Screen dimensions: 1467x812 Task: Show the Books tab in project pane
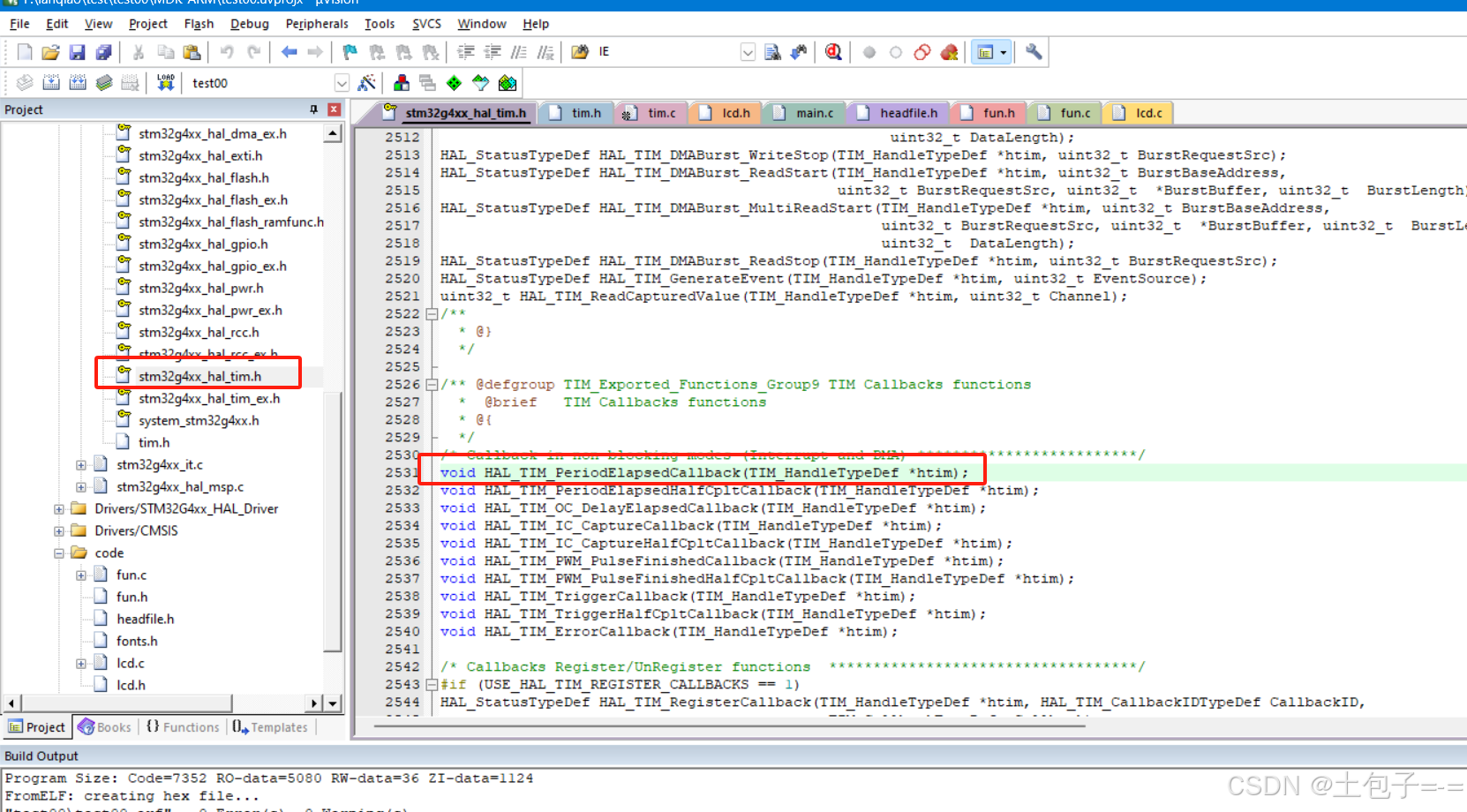(105, 727)
